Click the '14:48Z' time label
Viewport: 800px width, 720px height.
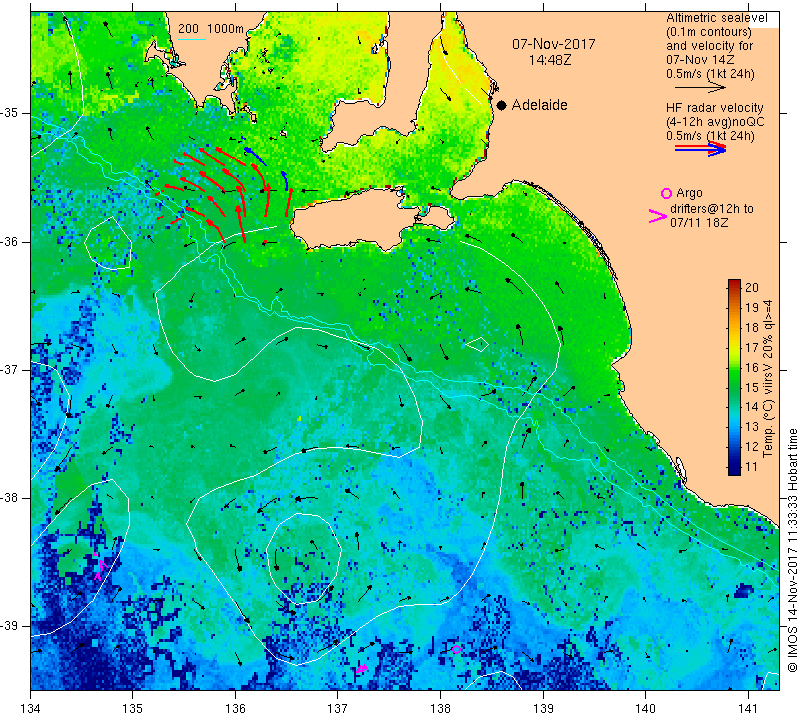pyautogui.click(x=549, y=60)
